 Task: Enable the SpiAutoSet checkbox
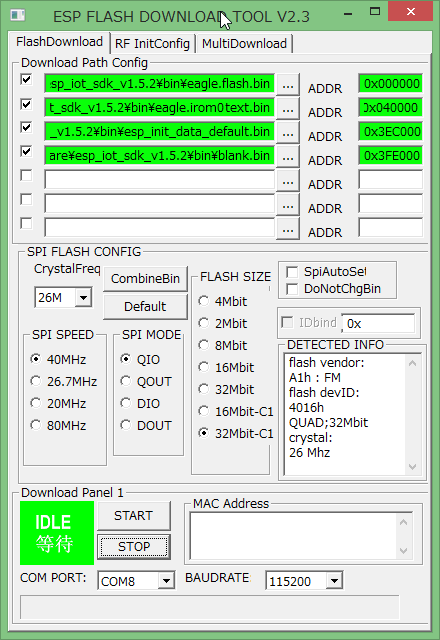(292, 272)
